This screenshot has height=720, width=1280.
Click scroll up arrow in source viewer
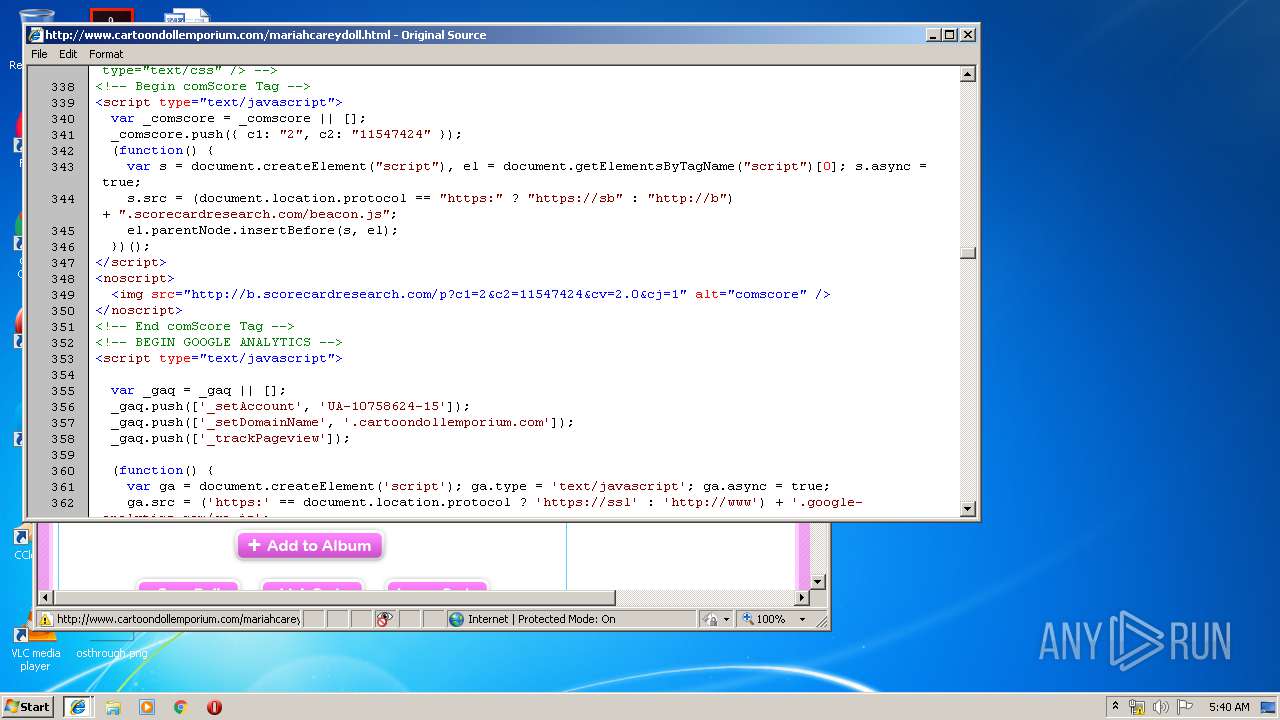pos(967,74)
